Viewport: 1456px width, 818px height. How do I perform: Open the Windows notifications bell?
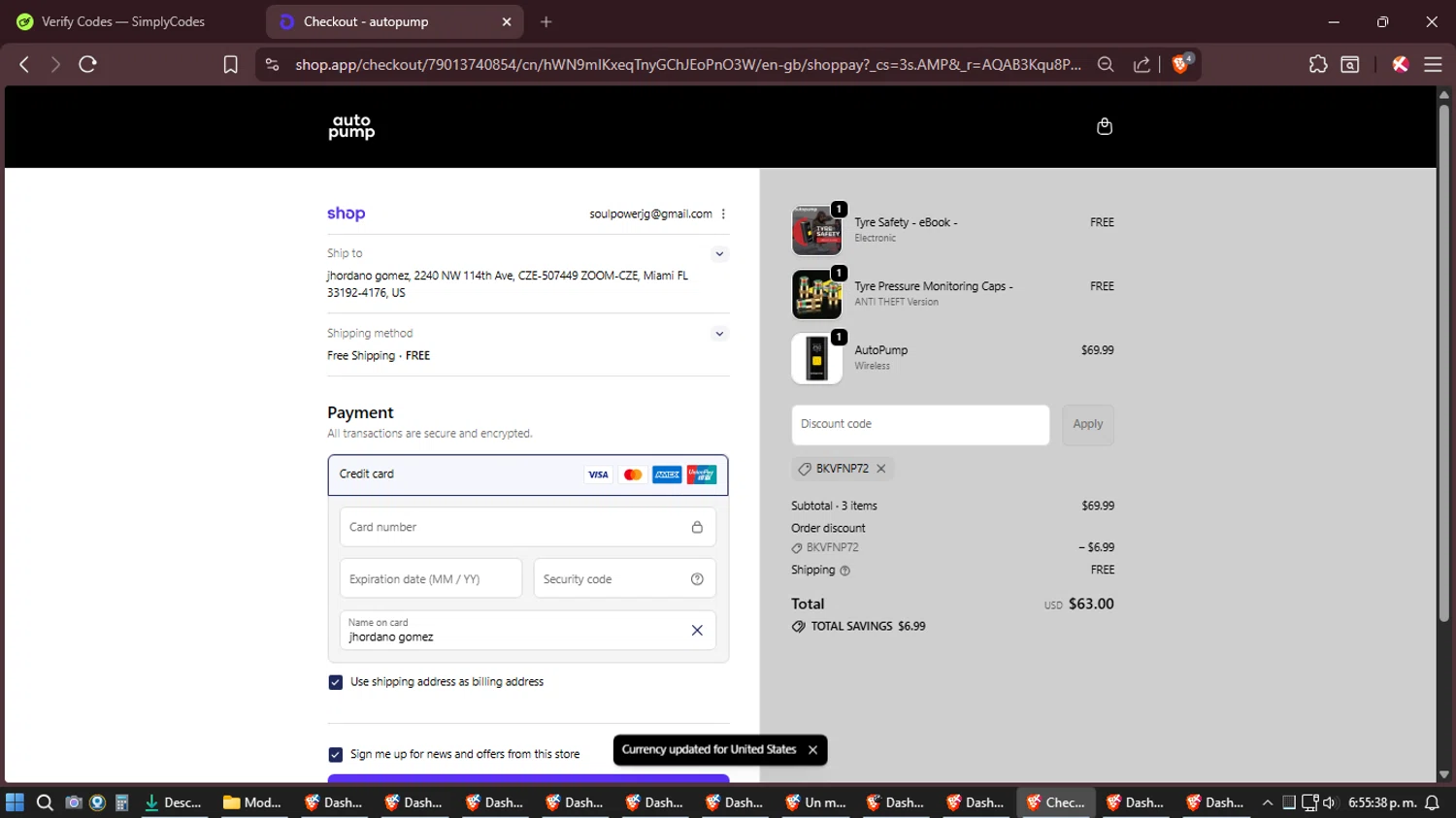pyautogui.click(x=1432, y=802)
